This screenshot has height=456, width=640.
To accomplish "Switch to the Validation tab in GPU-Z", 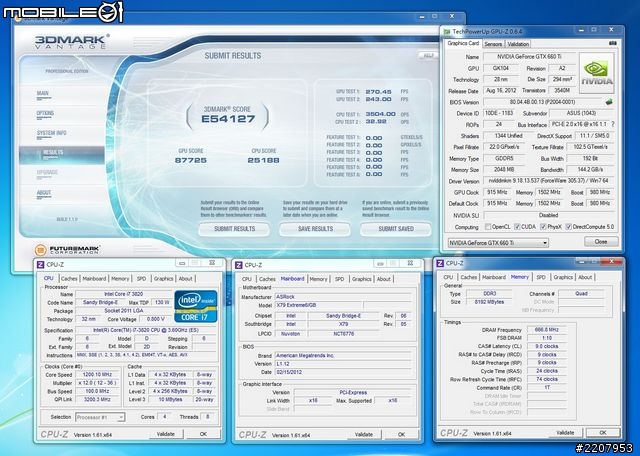I will [x=518, y=44].
